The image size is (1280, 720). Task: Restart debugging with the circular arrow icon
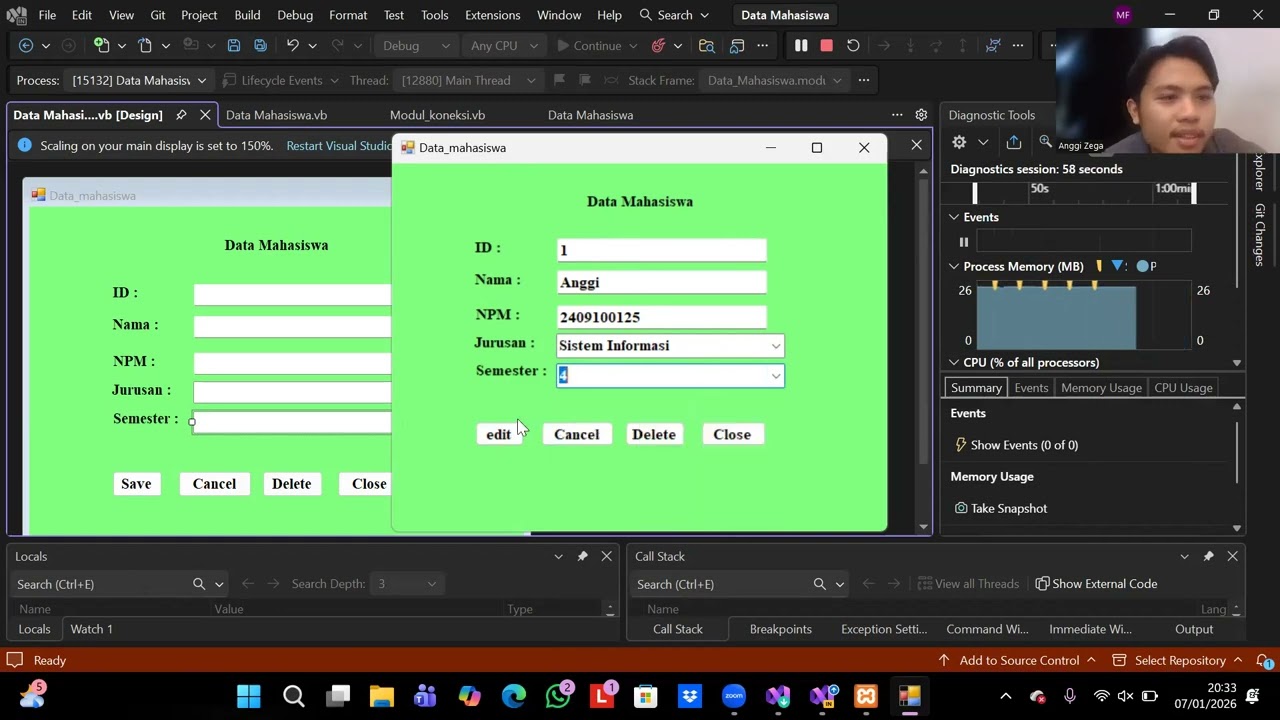[853, 45]
